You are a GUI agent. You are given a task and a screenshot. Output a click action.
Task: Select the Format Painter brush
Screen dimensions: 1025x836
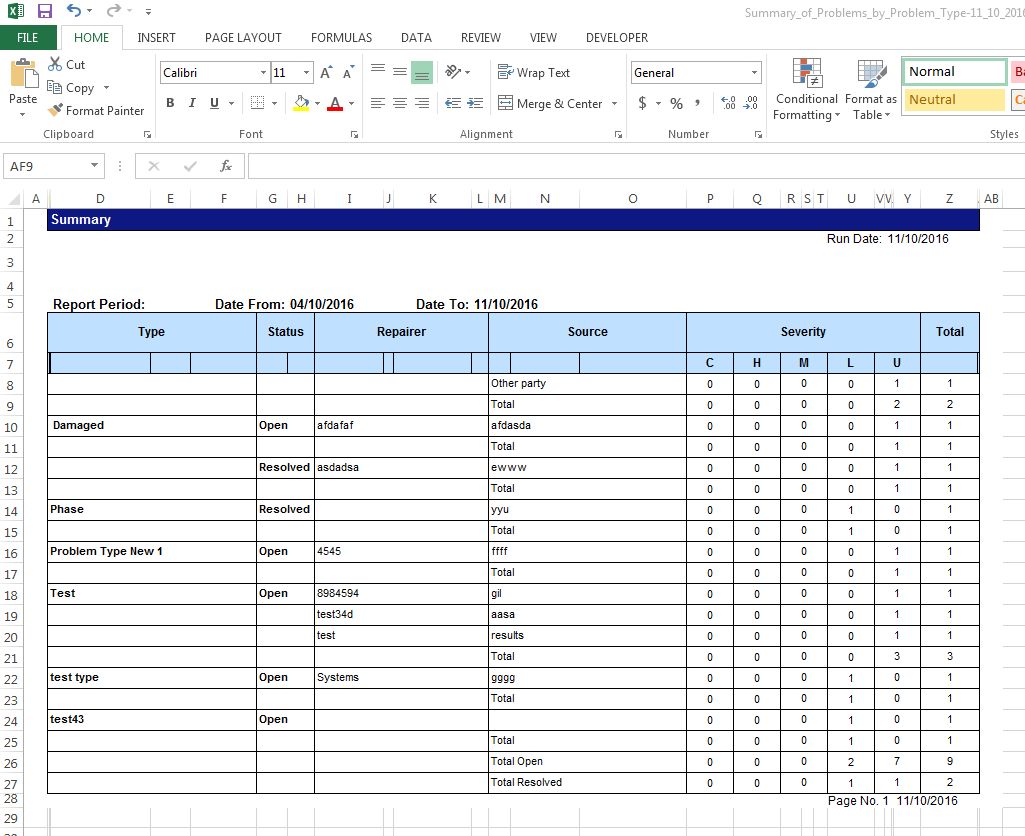click(56, 110)
